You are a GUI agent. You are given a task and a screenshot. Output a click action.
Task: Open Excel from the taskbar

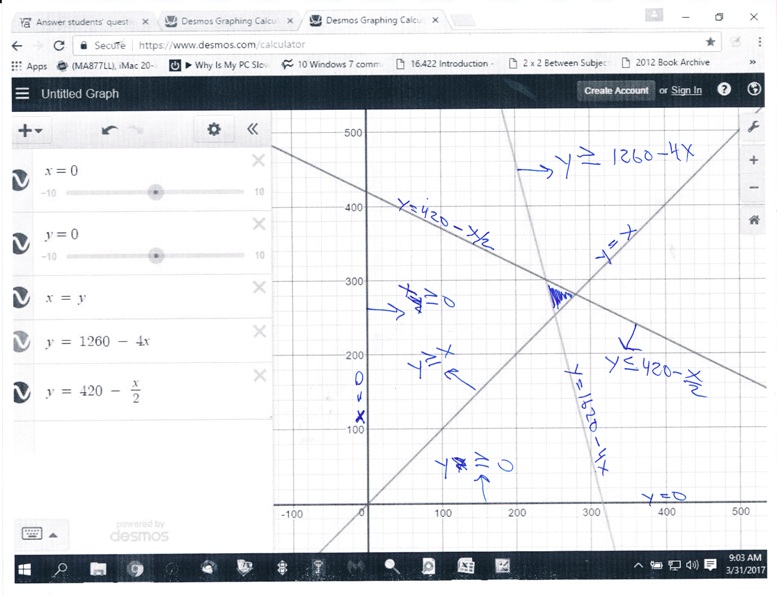(x=466, y=566)
